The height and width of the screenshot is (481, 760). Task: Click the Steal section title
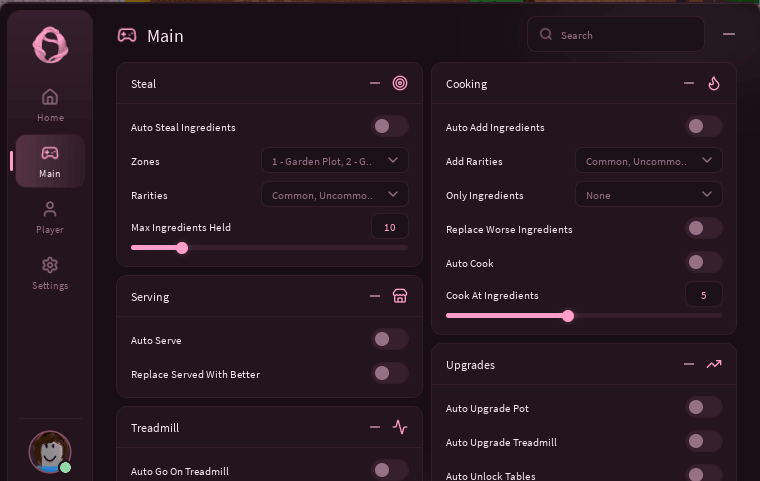pyautogui.click(x=143, y=84)
